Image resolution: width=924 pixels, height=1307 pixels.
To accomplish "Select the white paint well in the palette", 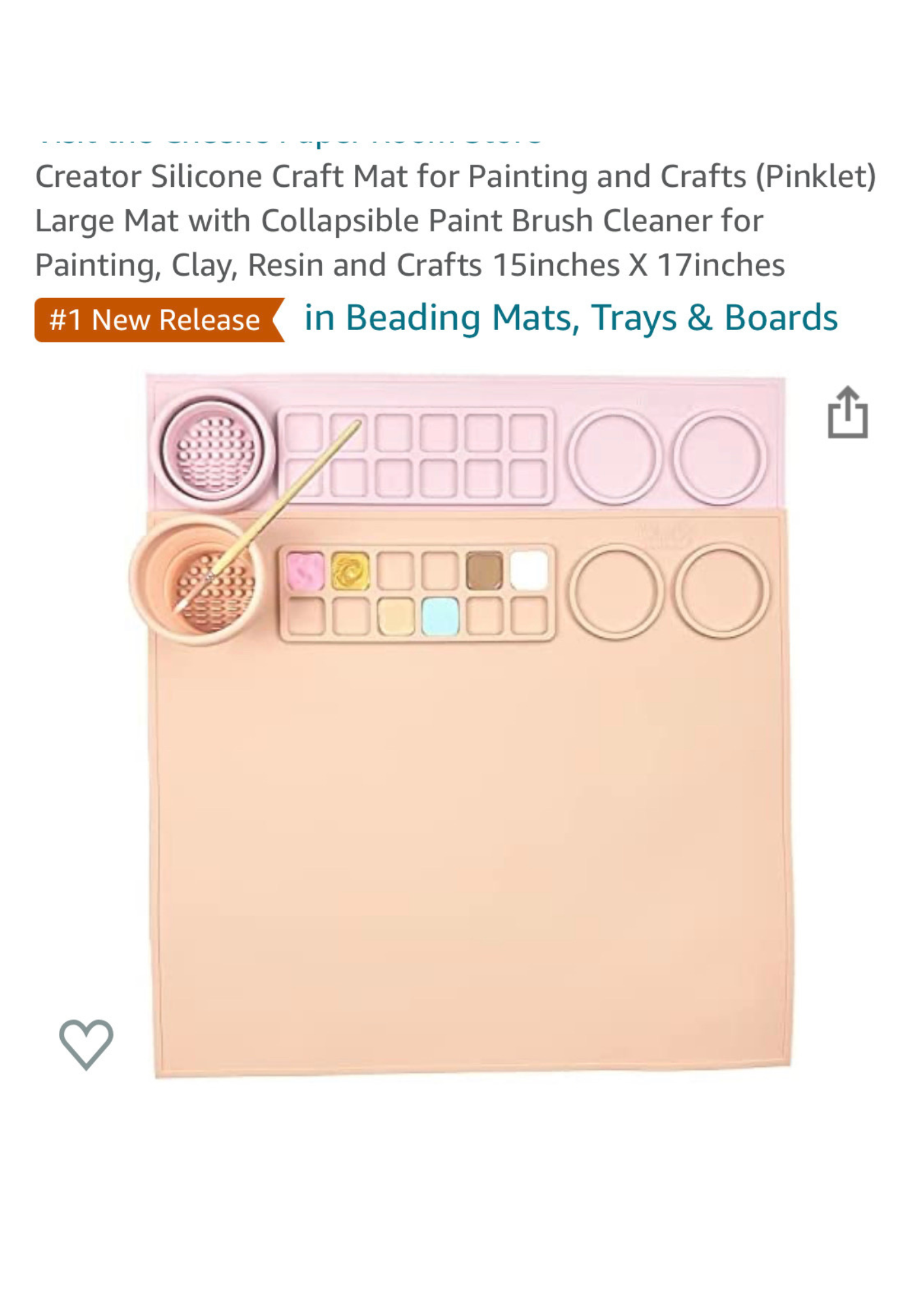I will click(529, 571).
